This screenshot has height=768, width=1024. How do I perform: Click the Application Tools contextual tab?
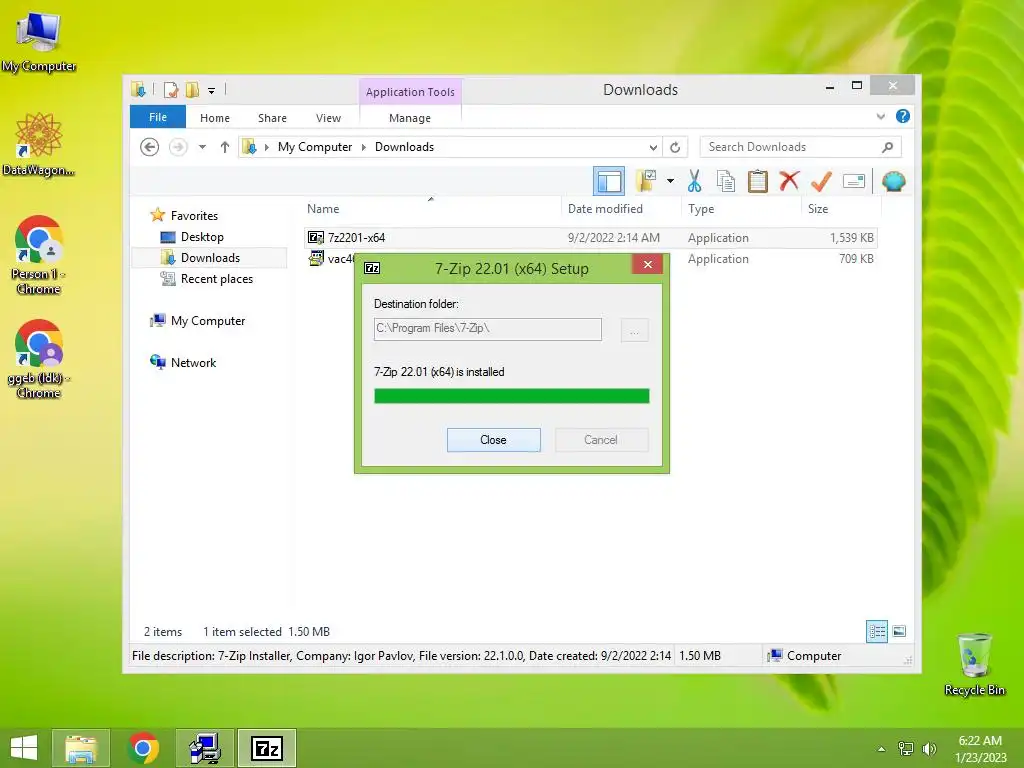point(410,92)
